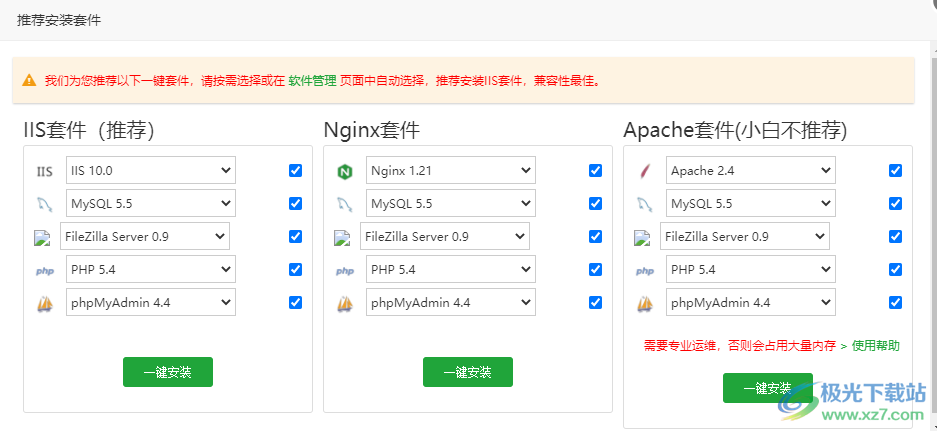The image size is (937, 431).
Task: Open phpMyAdmin 4.4 dropdown in Nginx suite
Action: (x=451, y=302)
